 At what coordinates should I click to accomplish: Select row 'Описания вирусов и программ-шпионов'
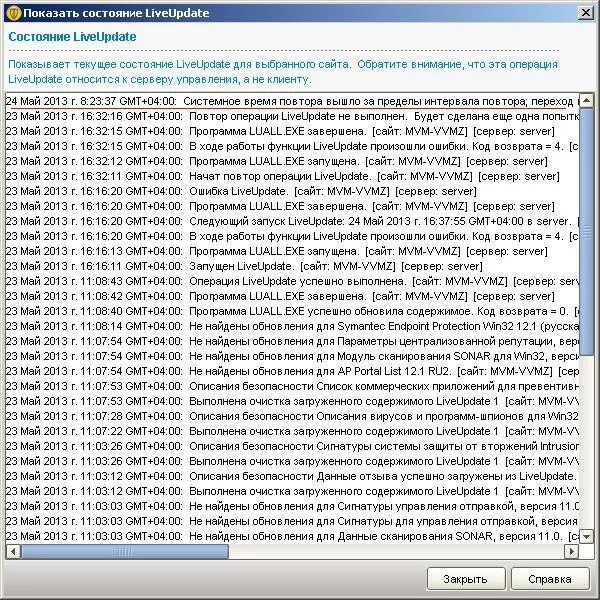(x=292, y=416)
